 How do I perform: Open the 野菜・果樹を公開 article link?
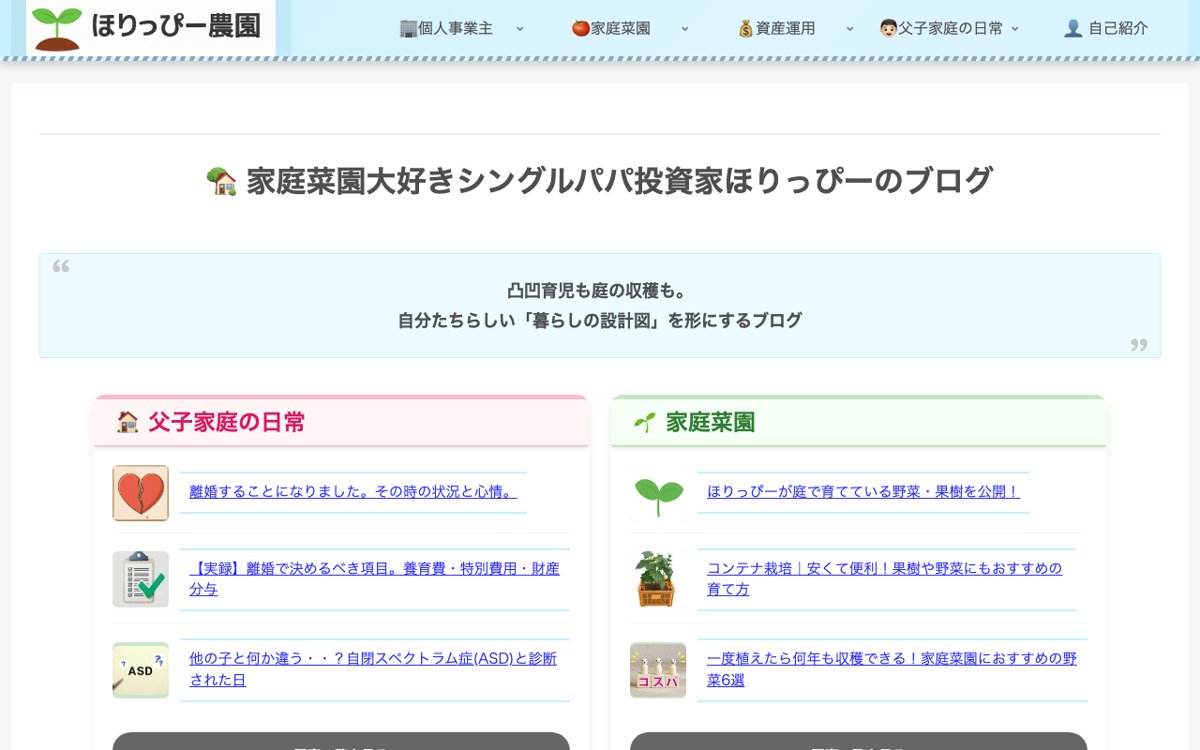[863, 492]
